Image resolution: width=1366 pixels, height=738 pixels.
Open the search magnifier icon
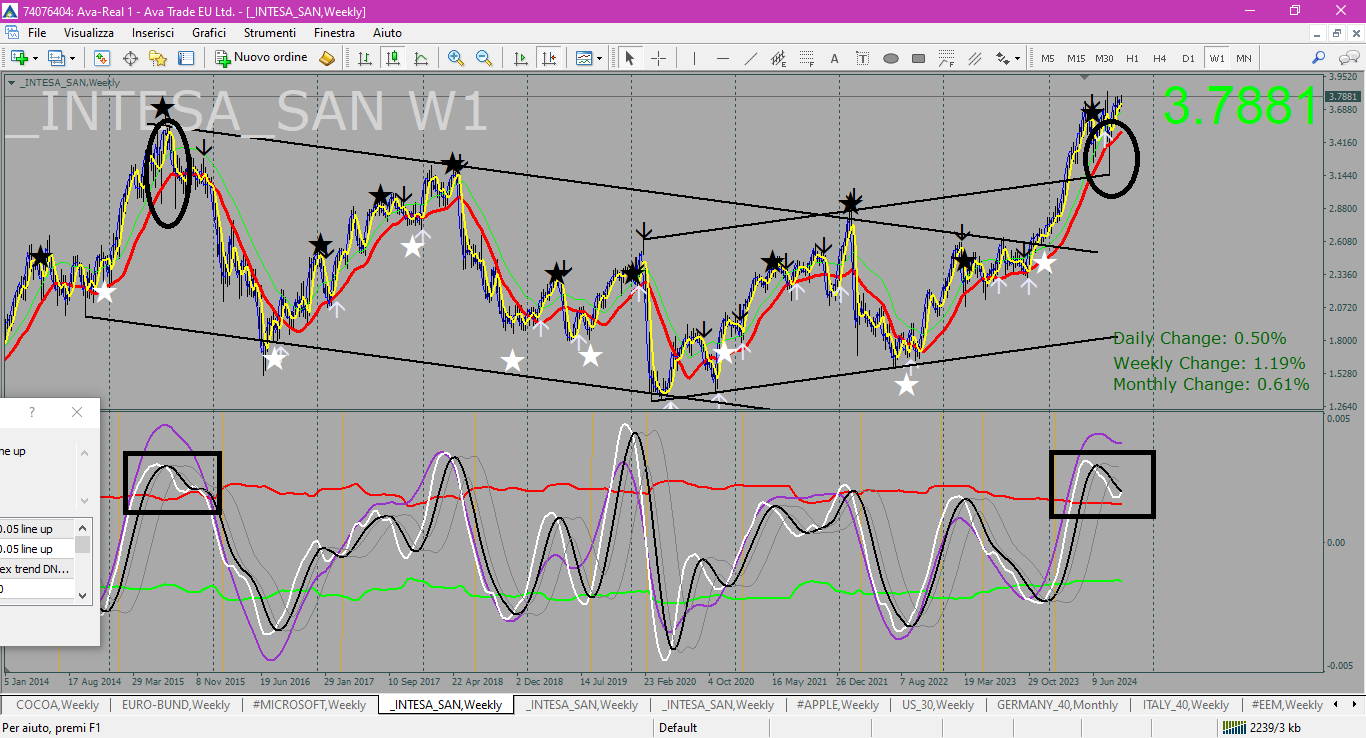point(1319,58)
